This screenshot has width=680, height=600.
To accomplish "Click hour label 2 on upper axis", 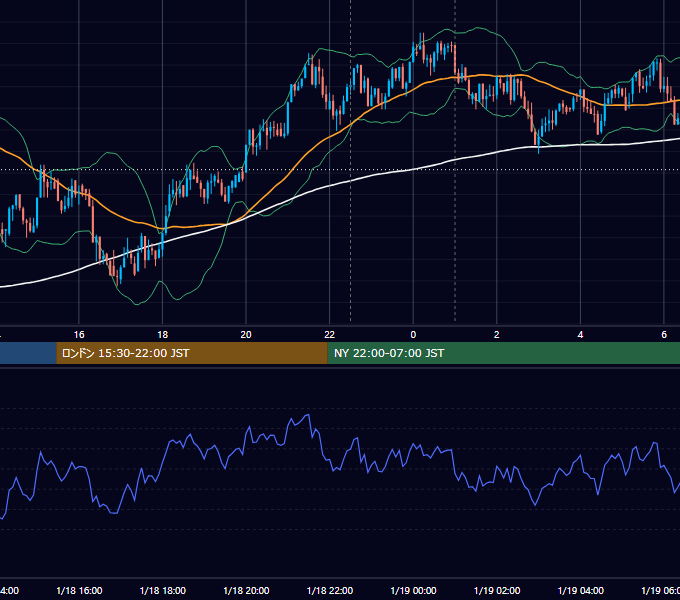I will click(497, 335).
